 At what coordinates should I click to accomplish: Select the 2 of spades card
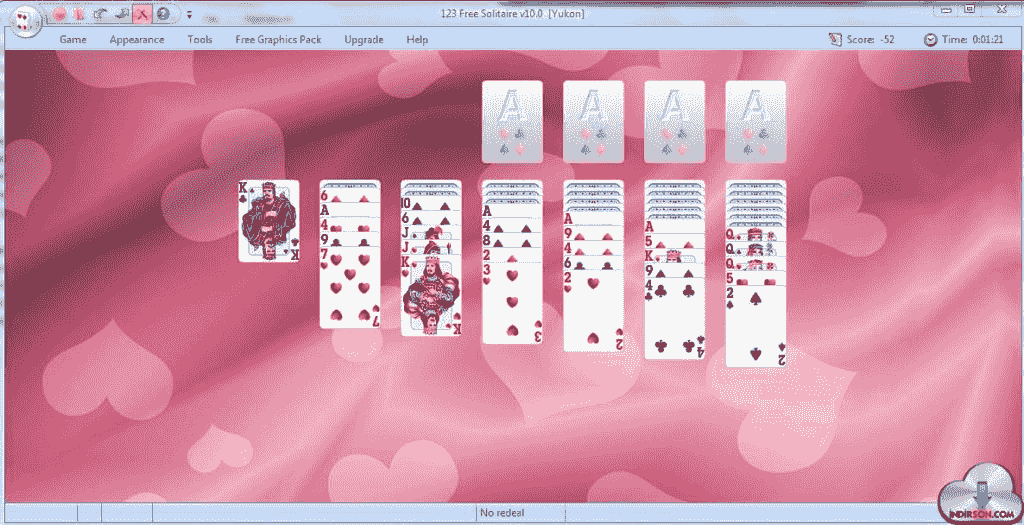[756, 327]
